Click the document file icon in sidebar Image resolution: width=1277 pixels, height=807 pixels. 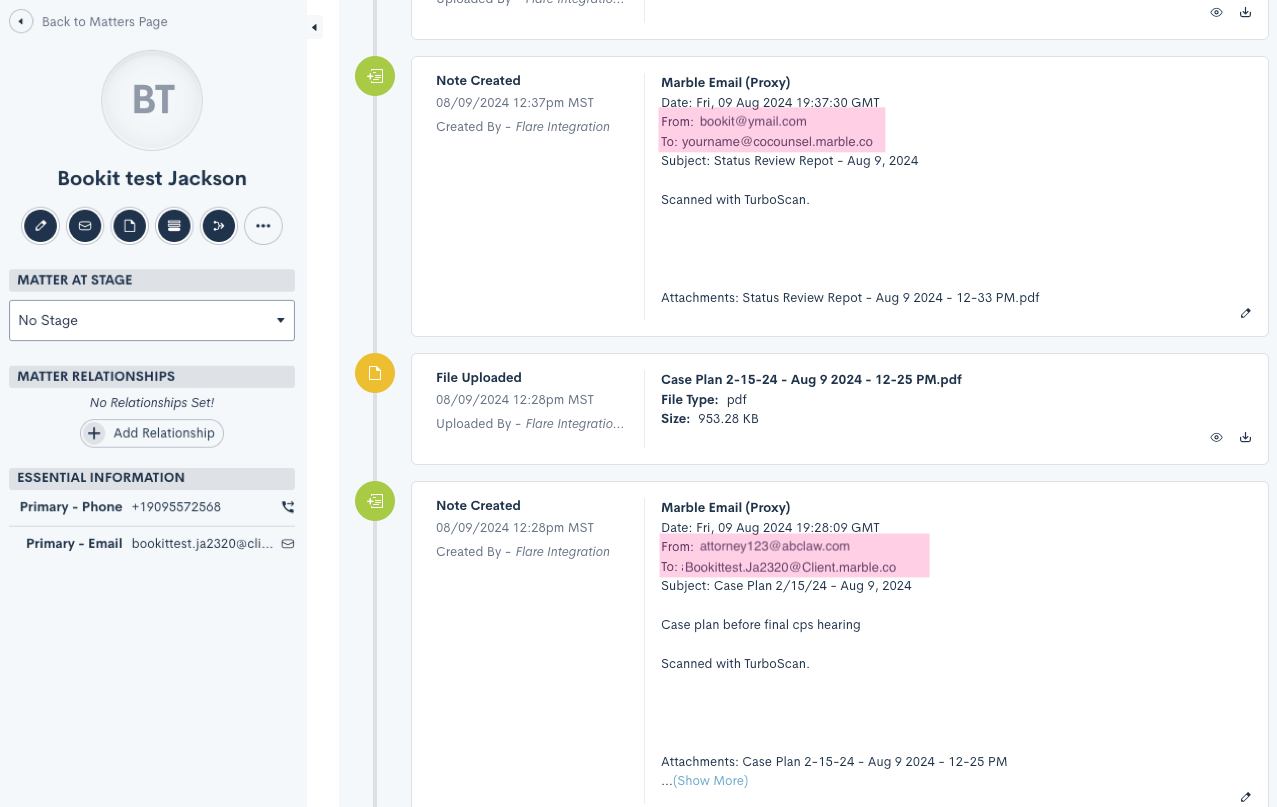[130, 226]
